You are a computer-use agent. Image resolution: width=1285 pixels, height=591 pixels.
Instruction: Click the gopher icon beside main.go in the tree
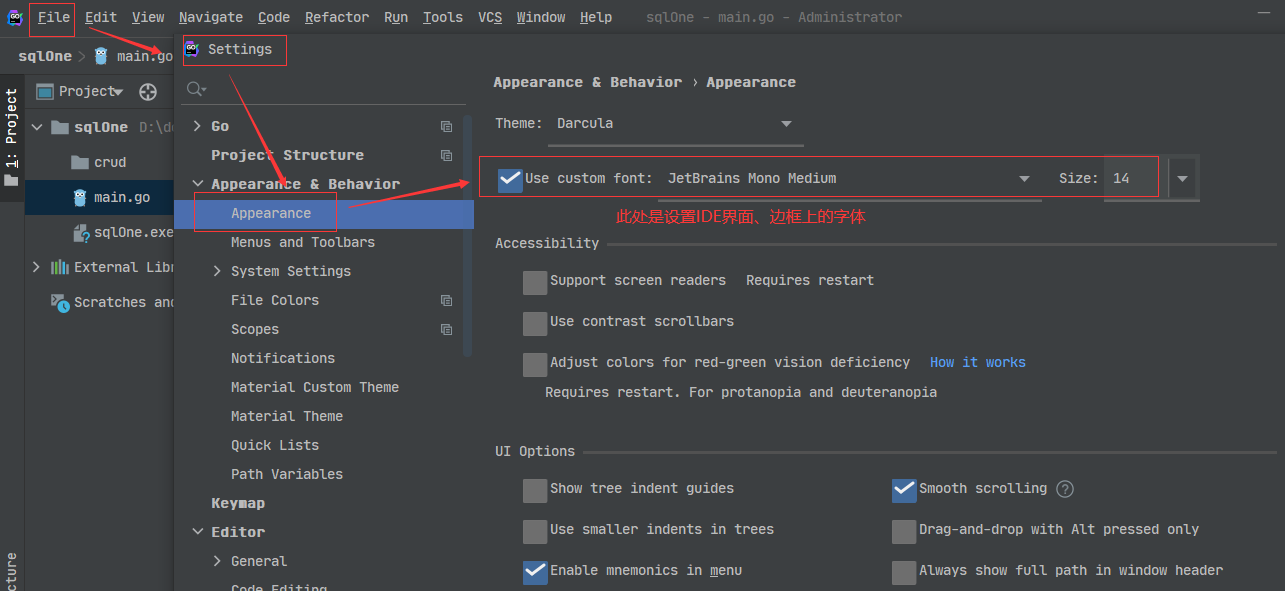(x=80, y=197)
